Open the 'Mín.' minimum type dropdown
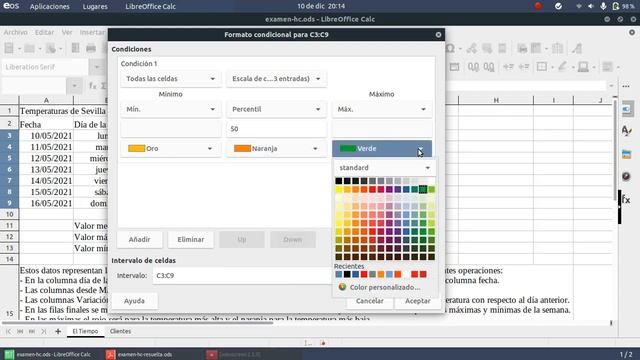Viewport: 640px width, 360px height. tap(171, 109)
